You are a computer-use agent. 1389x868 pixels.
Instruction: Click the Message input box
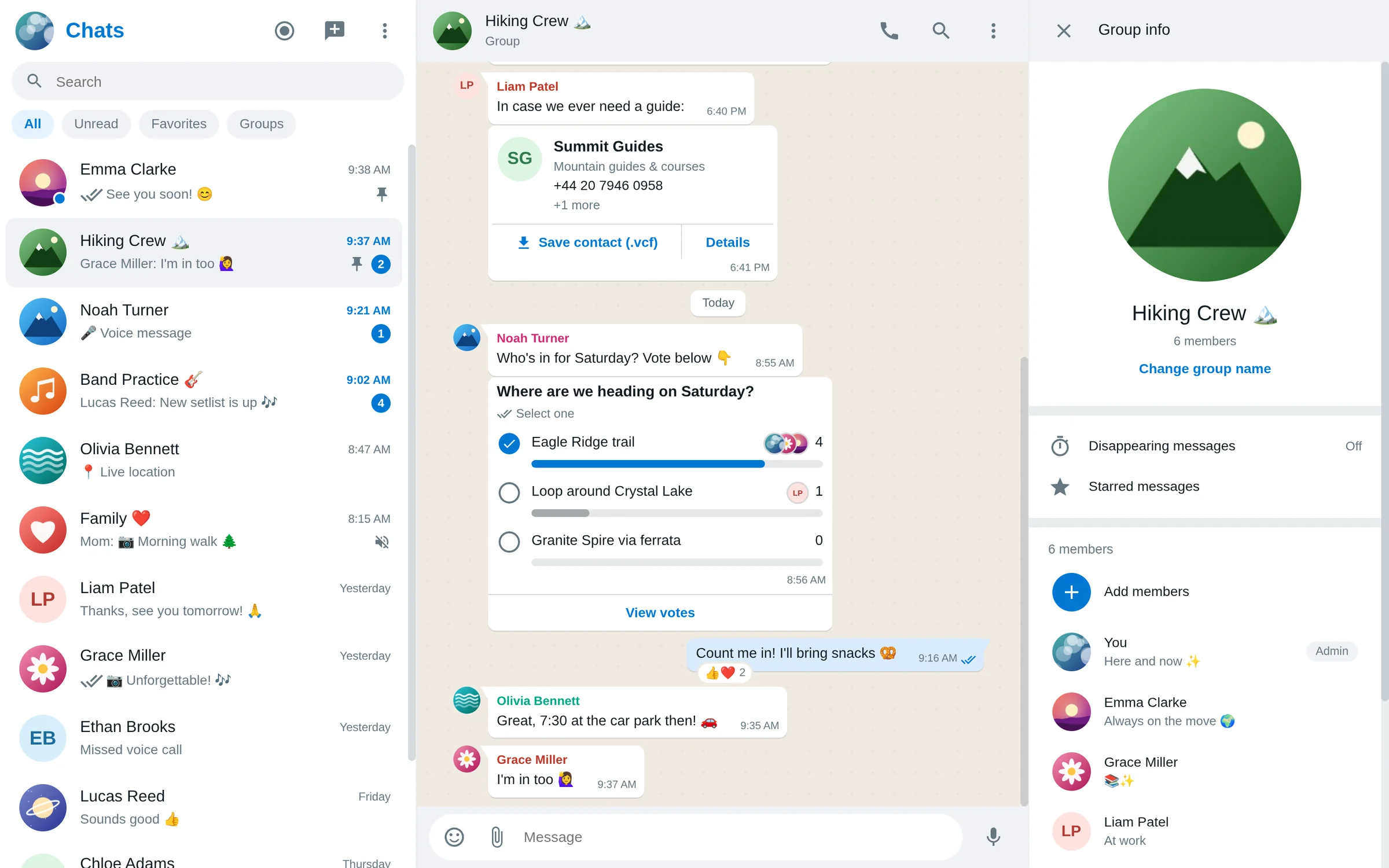[x=735, y=837]
